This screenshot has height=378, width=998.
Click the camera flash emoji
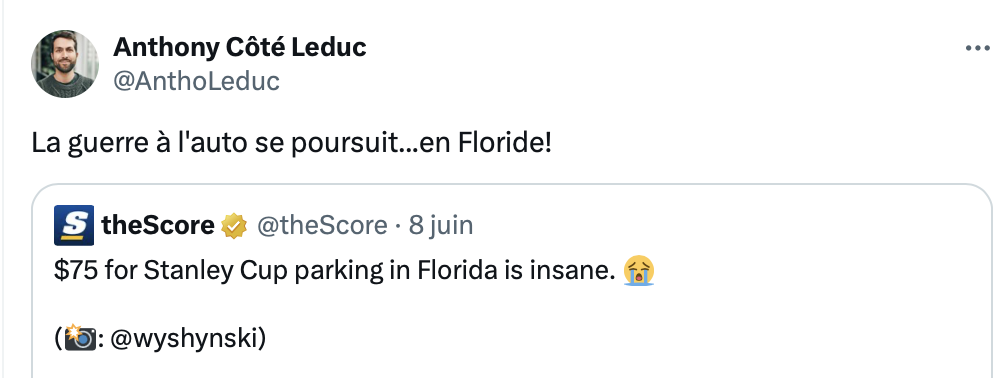point(80,339)
